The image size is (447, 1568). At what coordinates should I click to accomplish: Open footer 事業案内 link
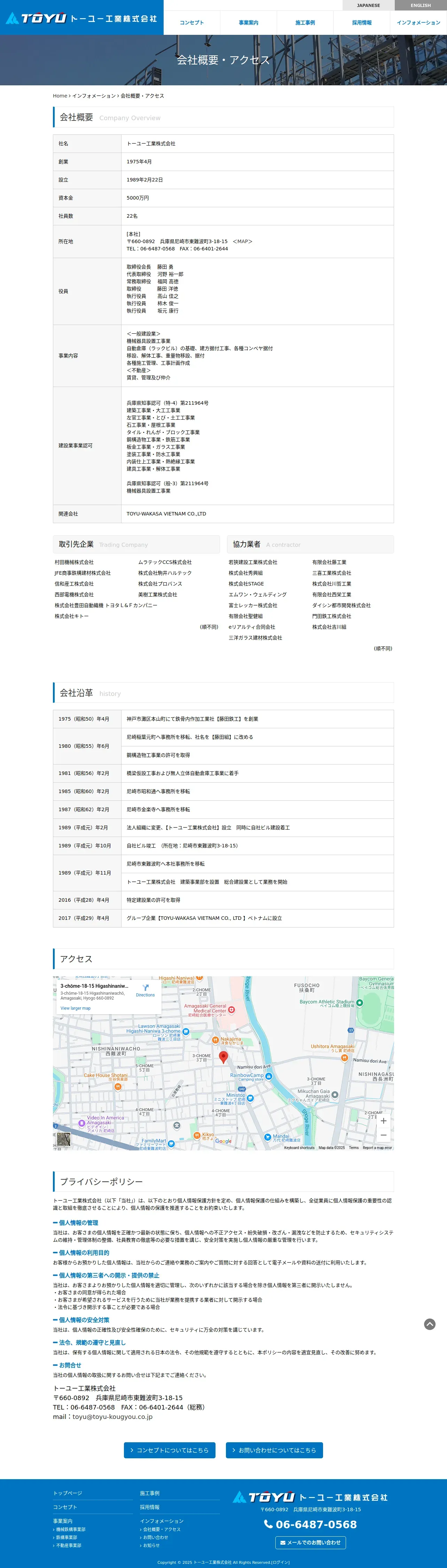63,1521
